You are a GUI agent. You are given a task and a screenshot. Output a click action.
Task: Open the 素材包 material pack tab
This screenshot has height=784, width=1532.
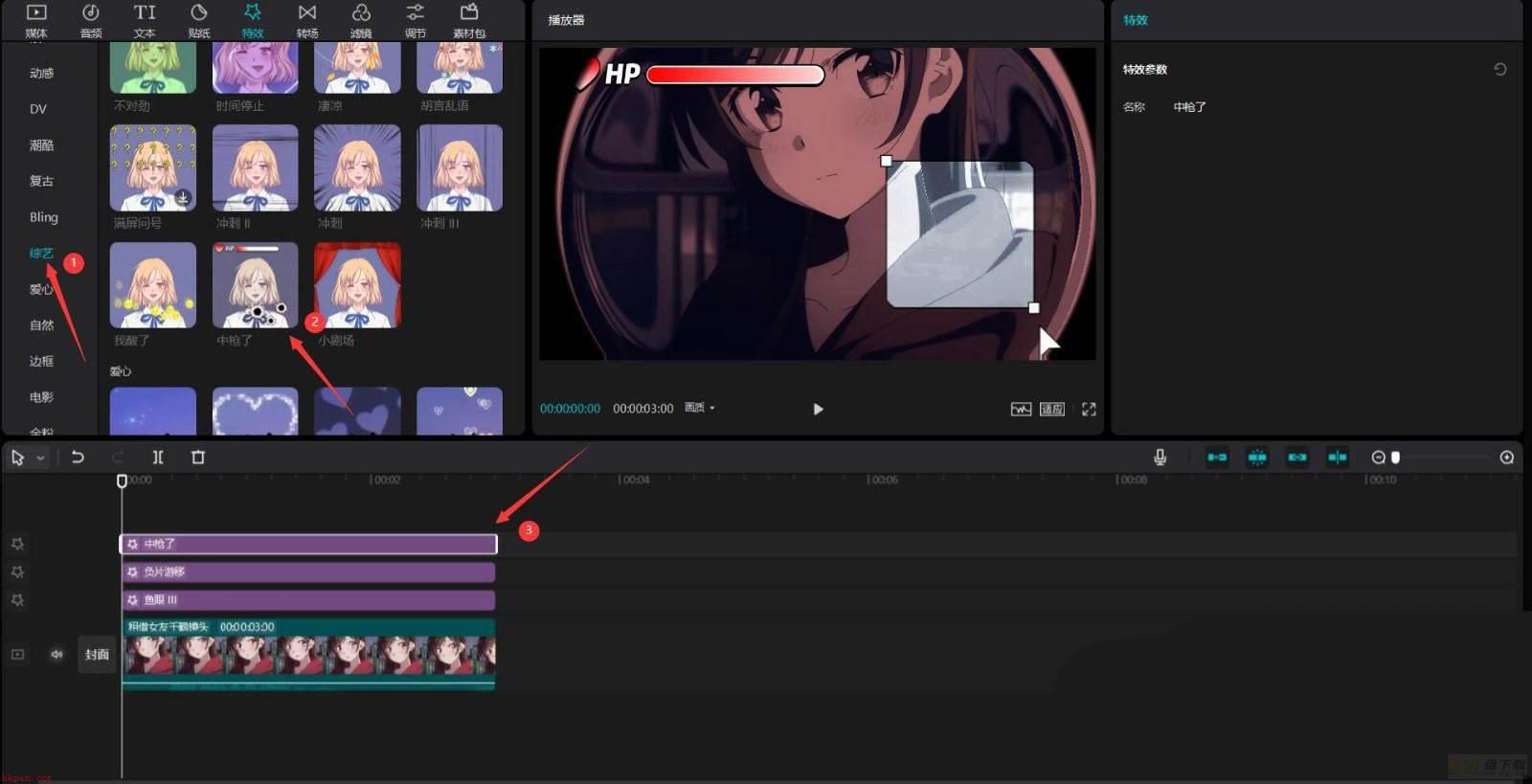point(469,20)
